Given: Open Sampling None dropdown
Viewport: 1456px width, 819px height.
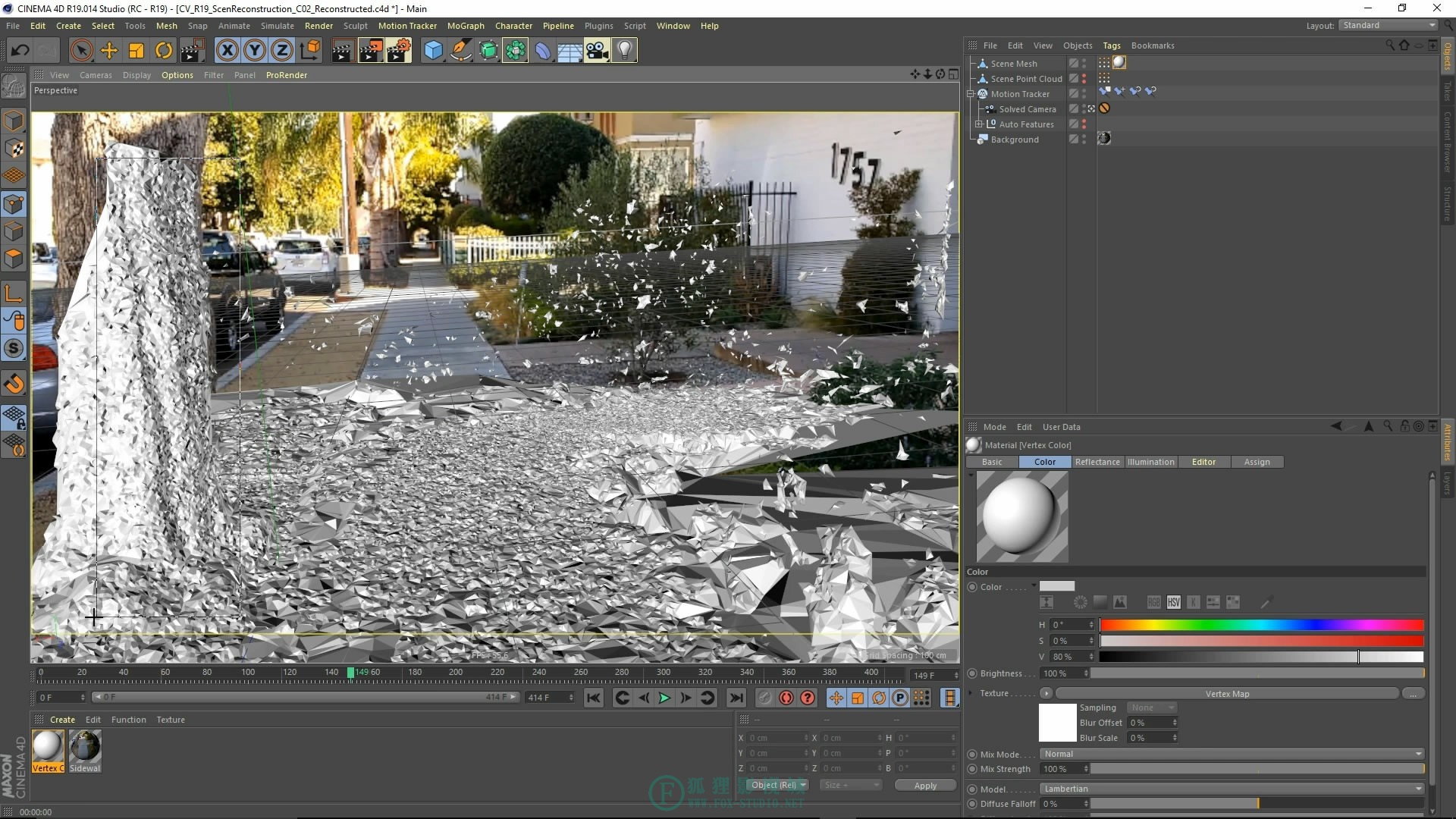Looking at the screenshot, I should (x=1151, y=708).
